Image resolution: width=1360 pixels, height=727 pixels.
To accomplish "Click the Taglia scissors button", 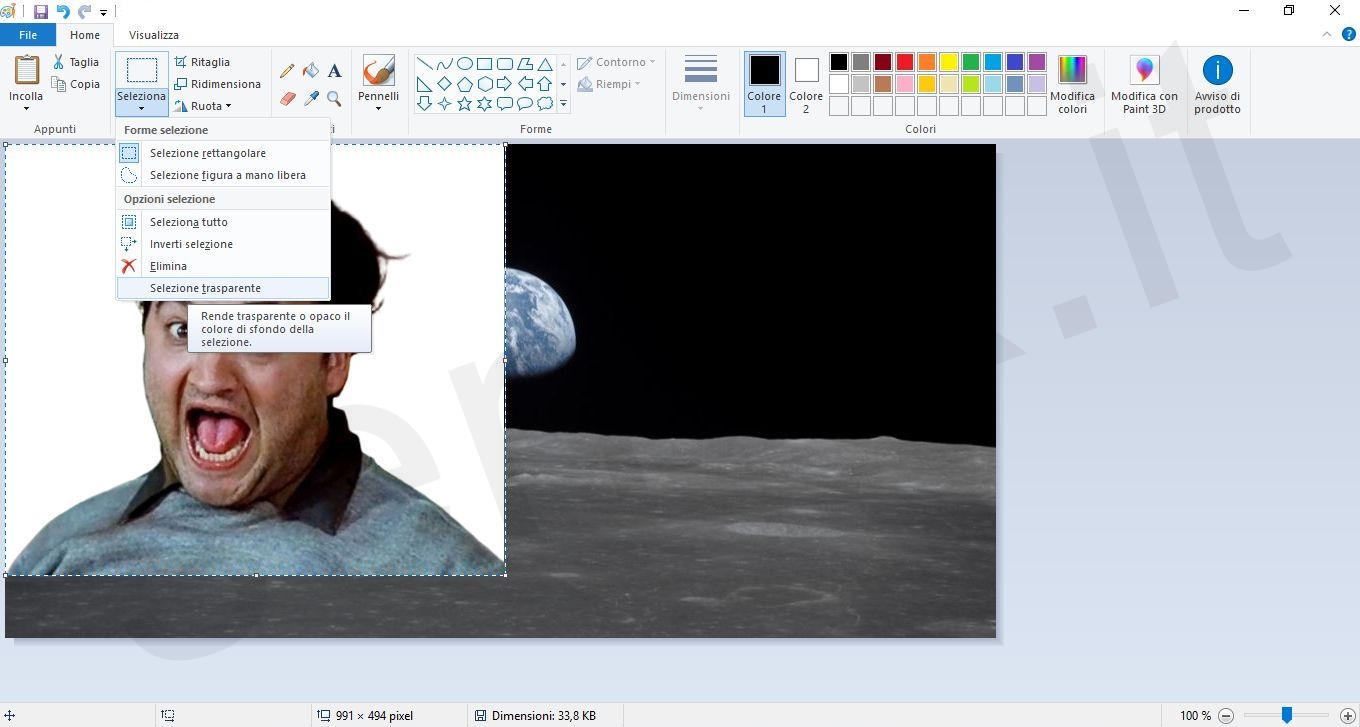I will pos(76,62).
